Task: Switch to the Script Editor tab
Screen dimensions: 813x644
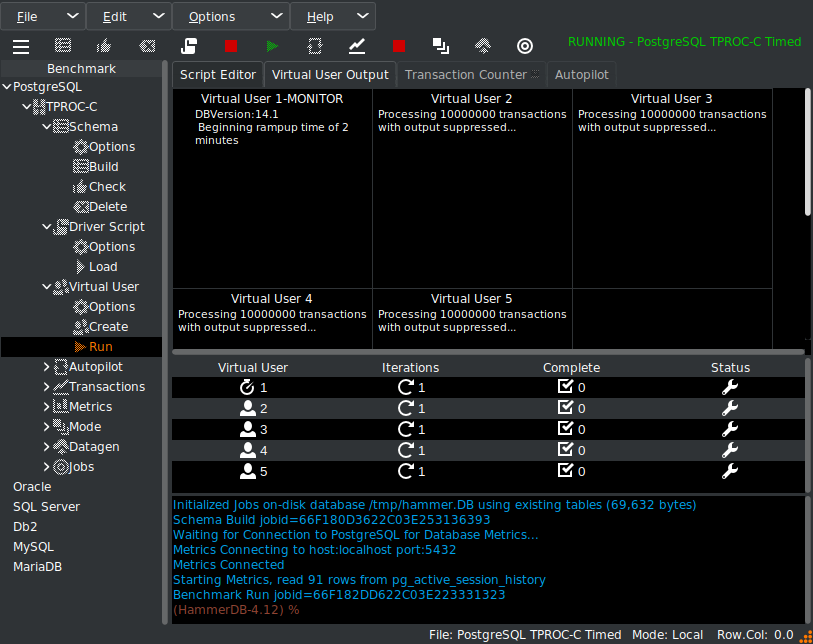Action: tap(218, 75)
